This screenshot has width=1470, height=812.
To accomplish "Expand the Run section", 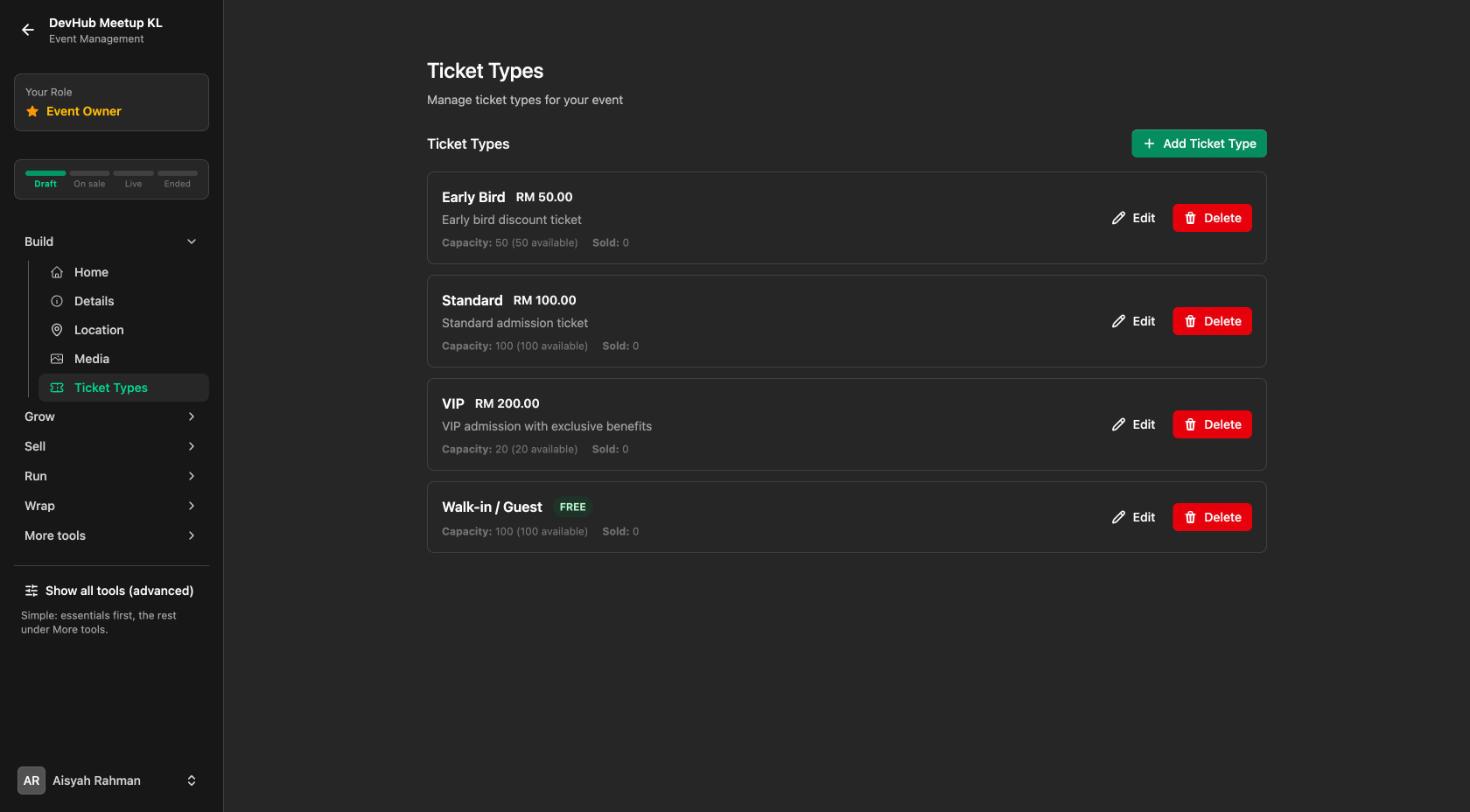I will pyautogui.click(x=111, y=476).
